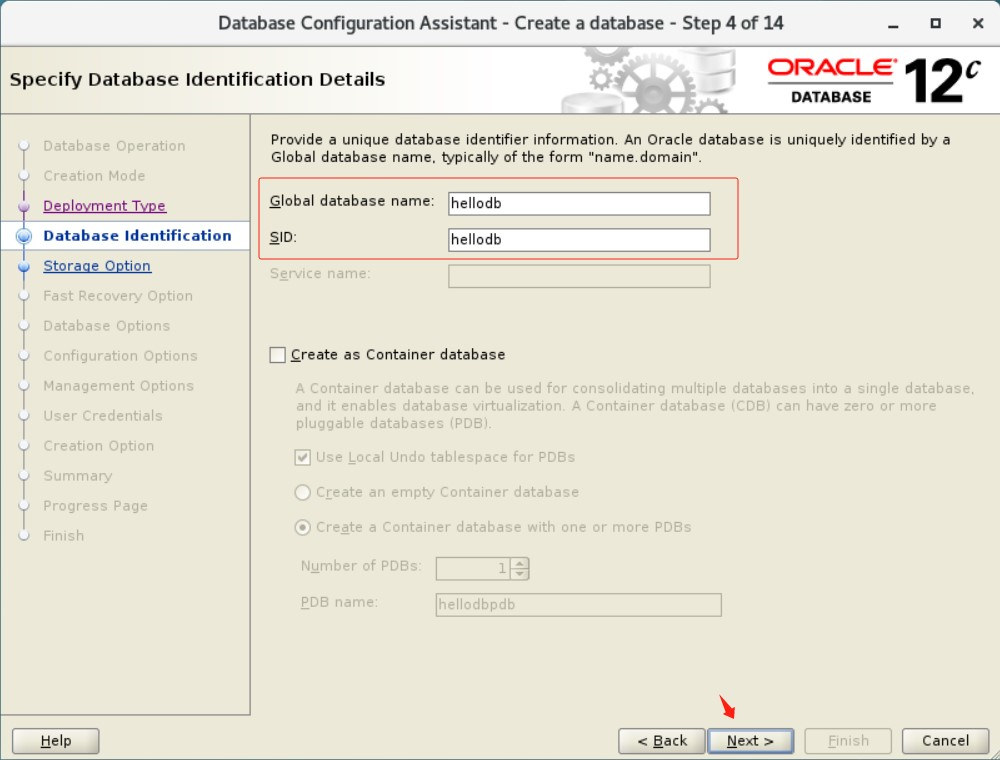Go back with the Back button
The width and height of the screenshot is (1000, 760).
[x=662, y=741]
